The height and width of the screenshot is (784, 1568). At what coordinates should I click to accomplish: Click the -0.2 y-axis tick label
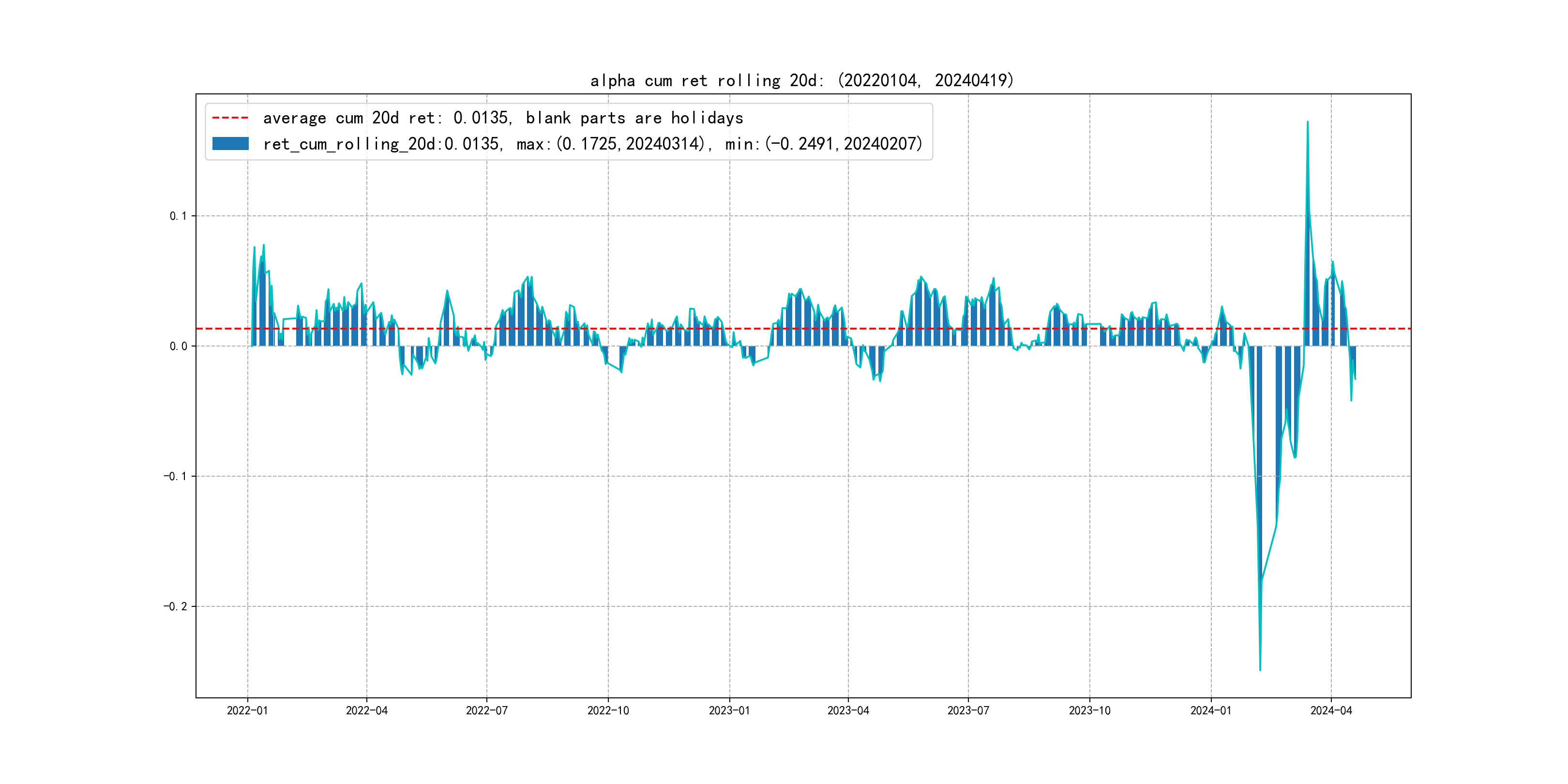point(175,606)
